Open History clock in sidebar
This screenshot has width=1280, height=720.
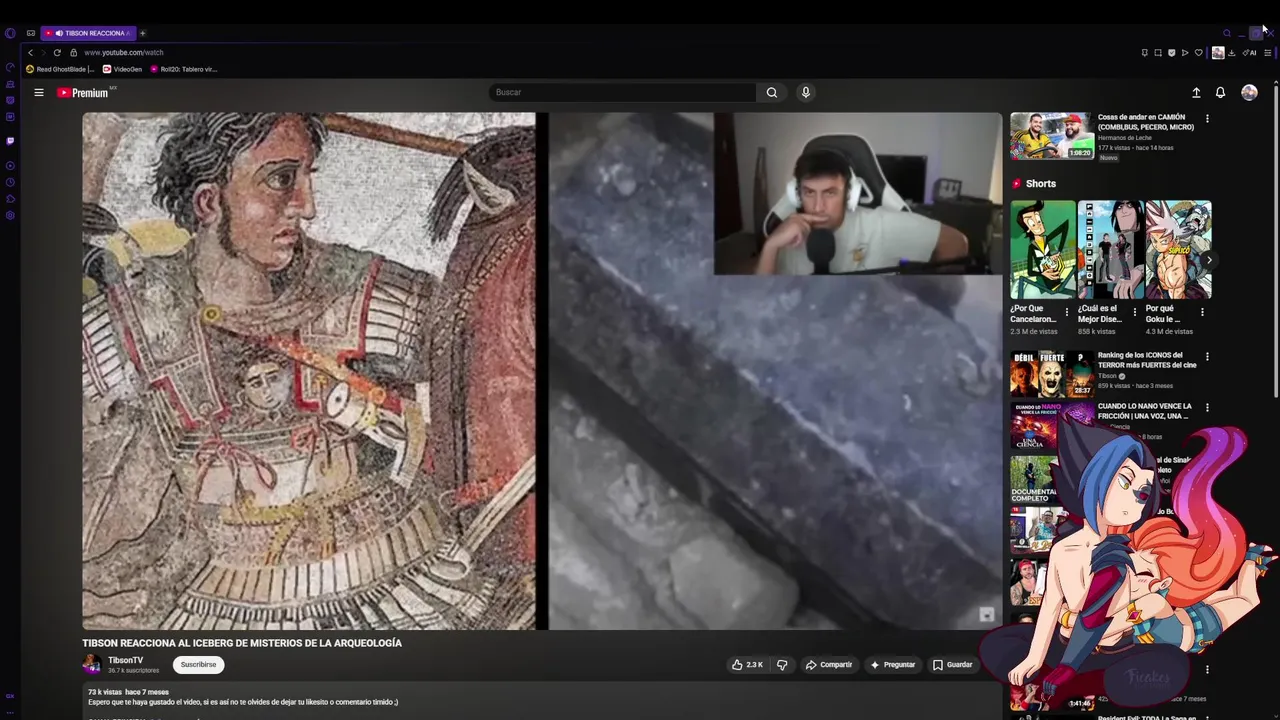[x=10, y=182]
